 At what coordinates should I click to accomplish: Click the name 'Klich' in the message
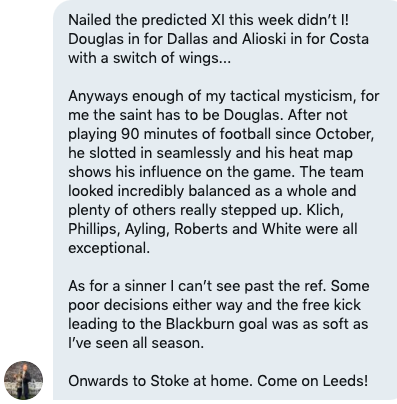coord(322,210)
